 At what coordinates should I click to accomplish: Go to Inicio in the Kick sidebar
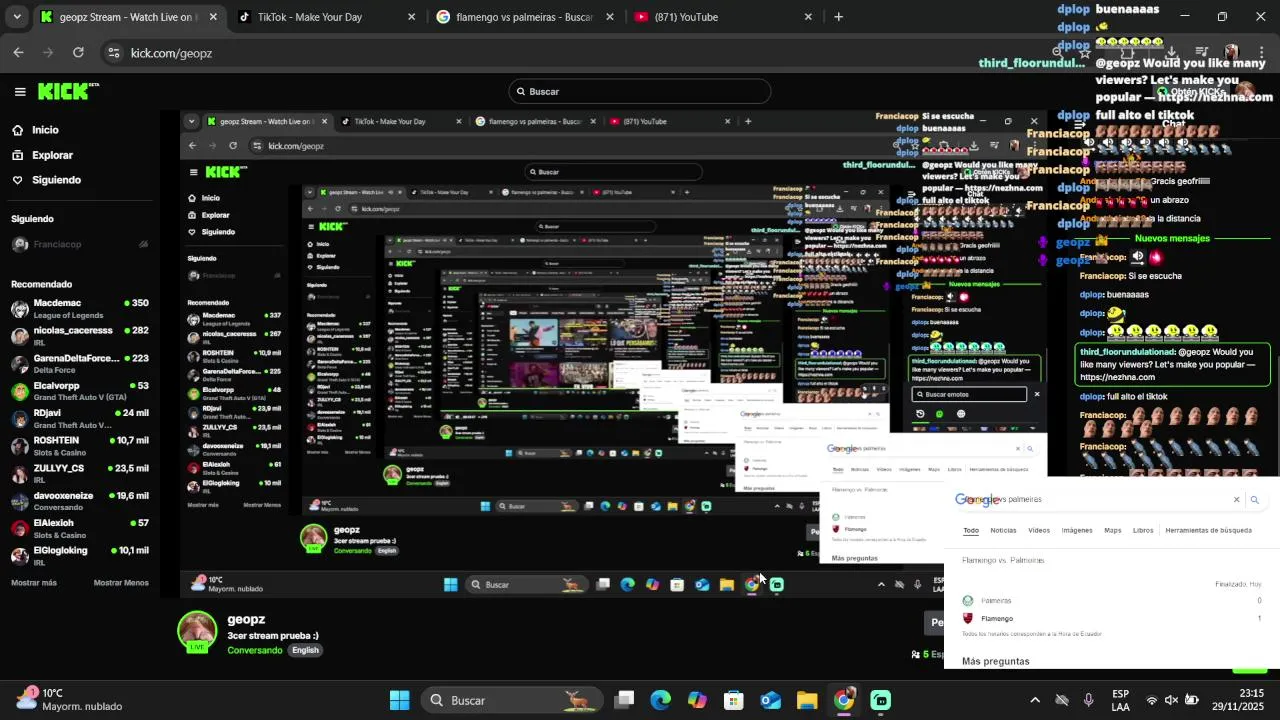(45, 130)
